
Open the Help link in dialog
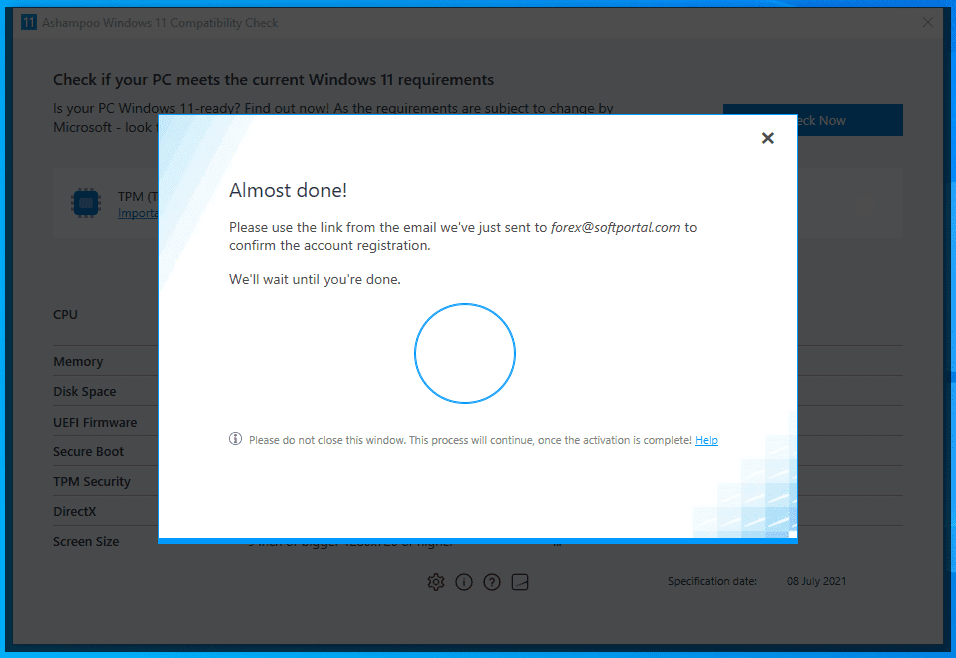[x=706, y=440]
